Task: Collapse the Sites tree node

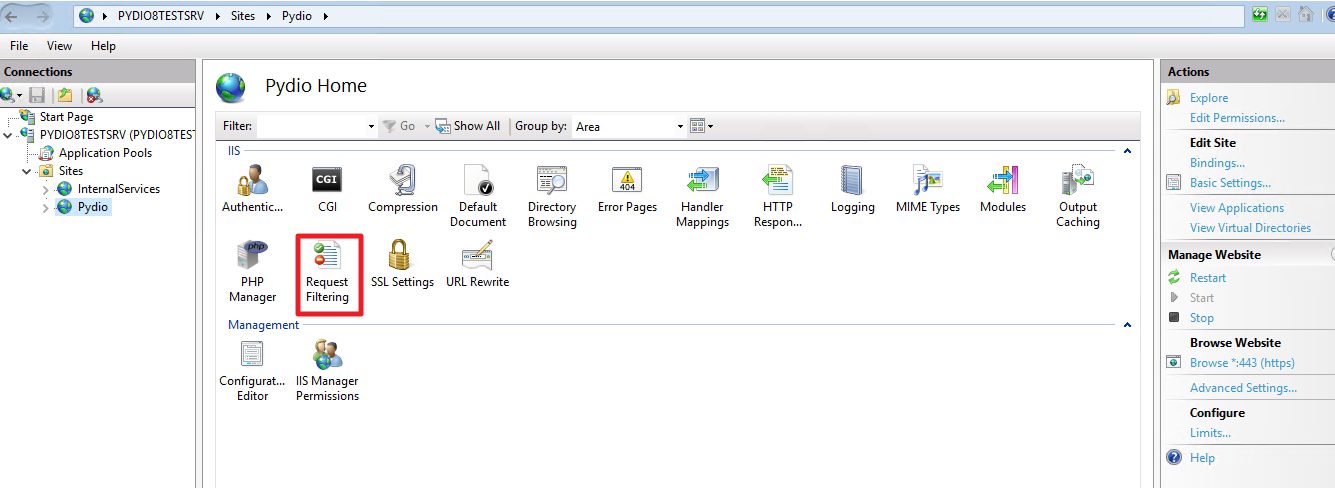Action: (27, 171)
